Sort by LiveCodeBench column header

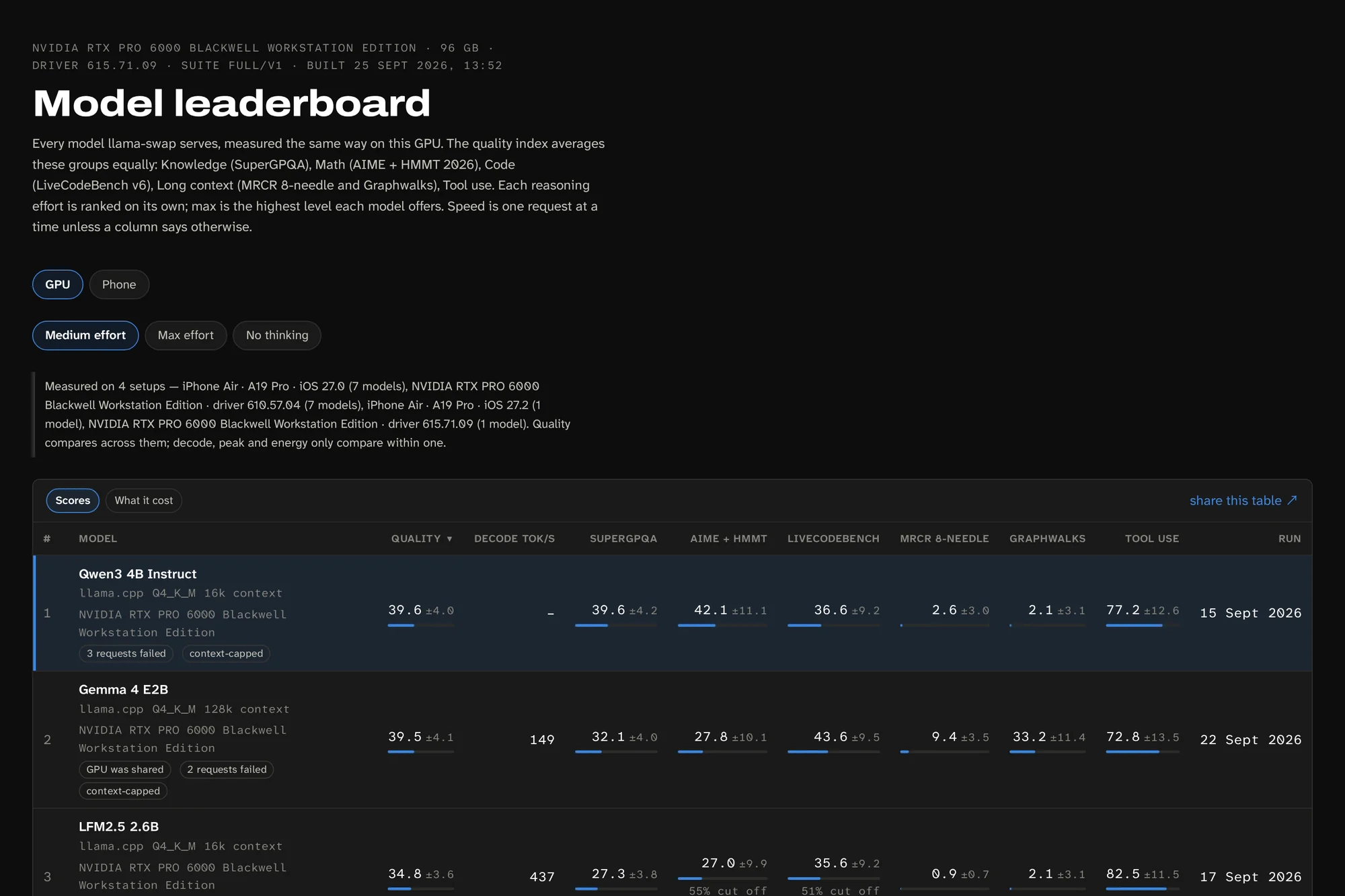tap(833, 538)
